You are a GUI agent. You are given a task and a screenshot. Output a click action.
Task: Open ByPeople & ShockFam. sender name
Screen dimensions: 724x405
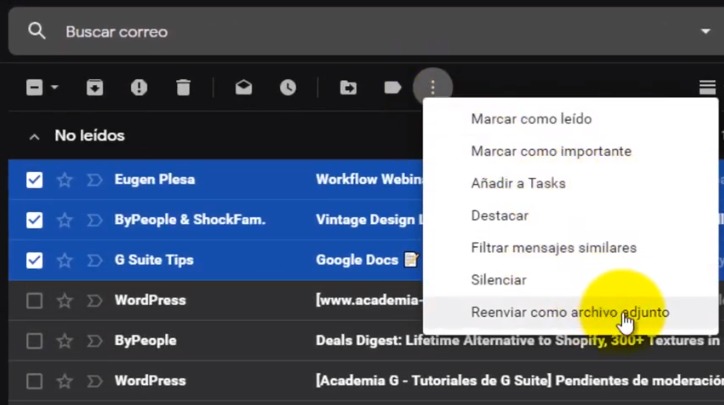190,220
